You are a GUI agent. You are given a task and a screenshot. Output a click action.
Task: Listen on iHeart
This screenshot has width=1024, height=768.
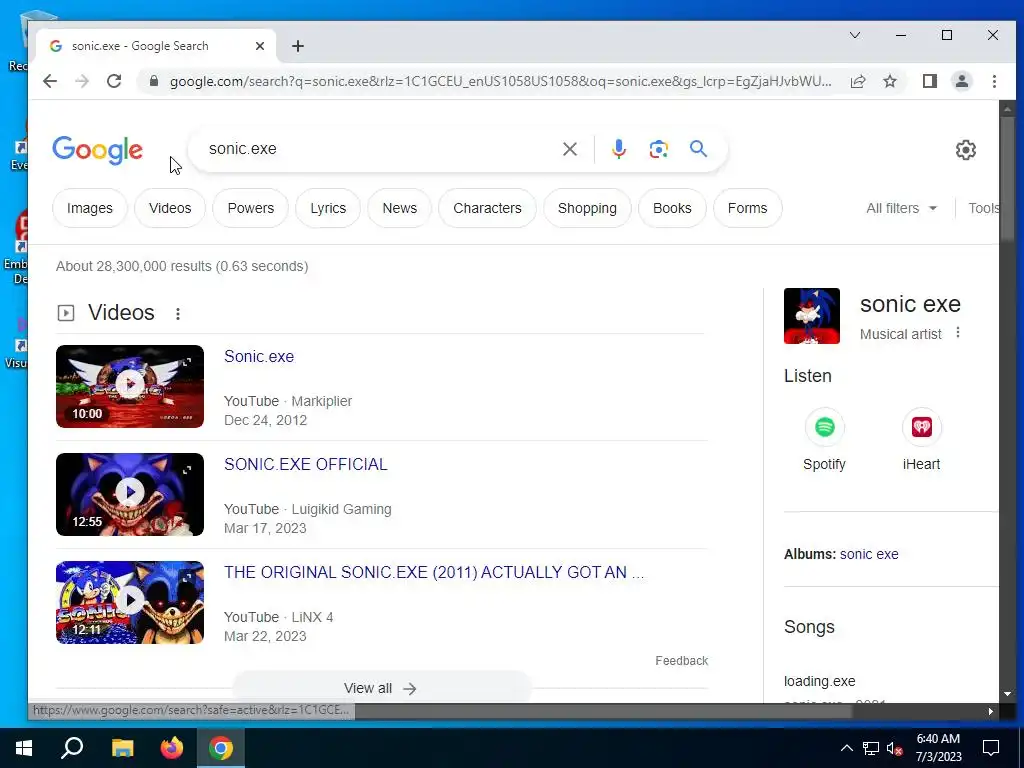click(x=921, y=439)
